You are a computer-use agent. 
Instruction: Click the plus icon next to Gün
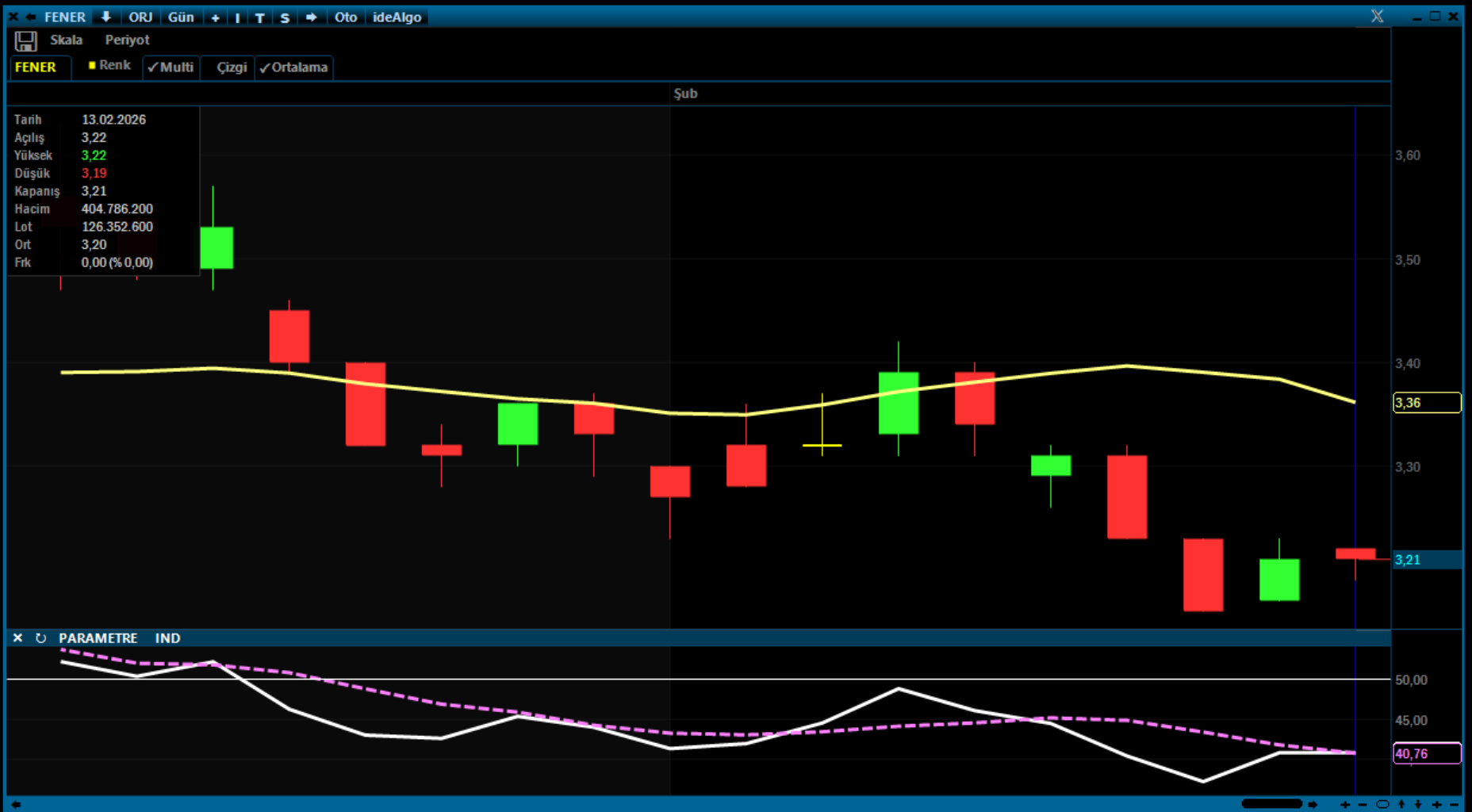pos(215,17)
